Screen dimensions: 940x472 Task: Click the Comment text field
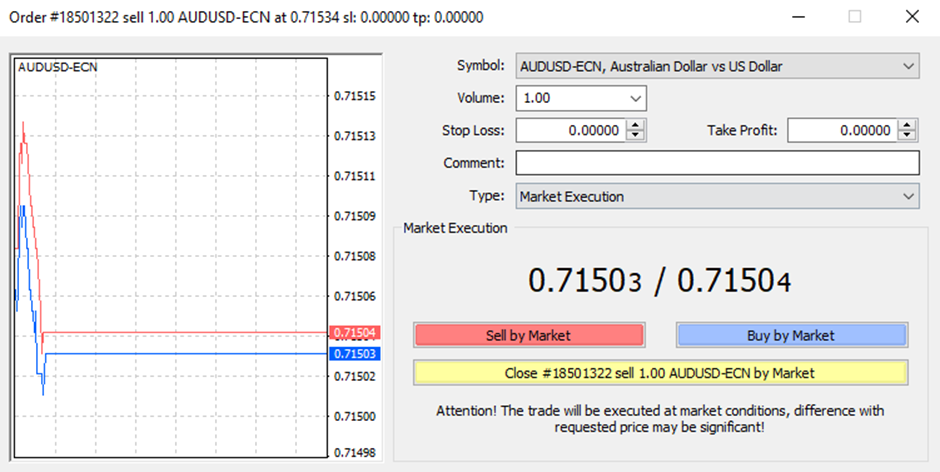click(x=717, y=163)
